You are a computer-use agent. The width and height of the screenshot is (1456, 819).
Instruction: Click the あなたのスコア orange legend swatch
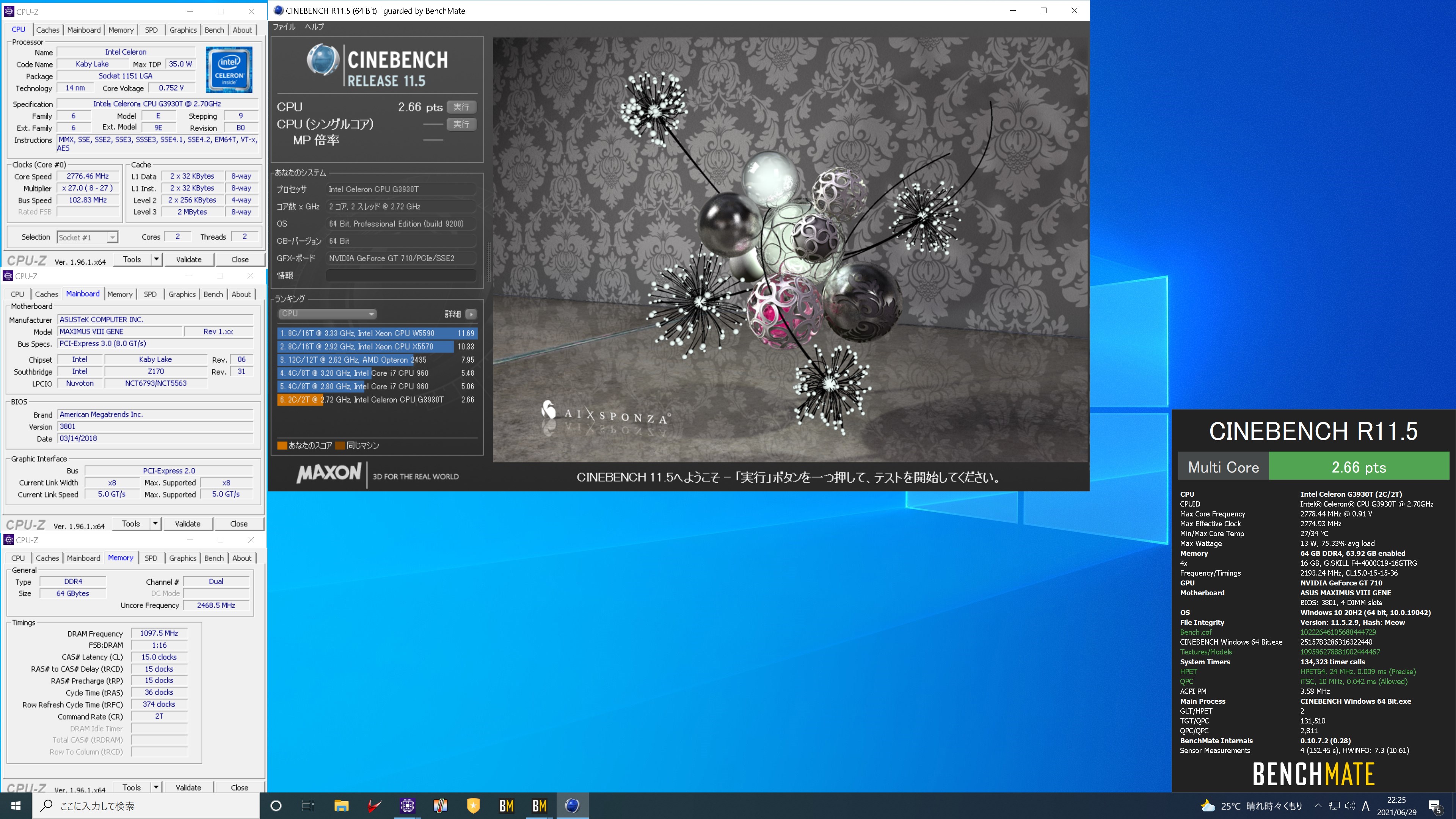[282, 446]
